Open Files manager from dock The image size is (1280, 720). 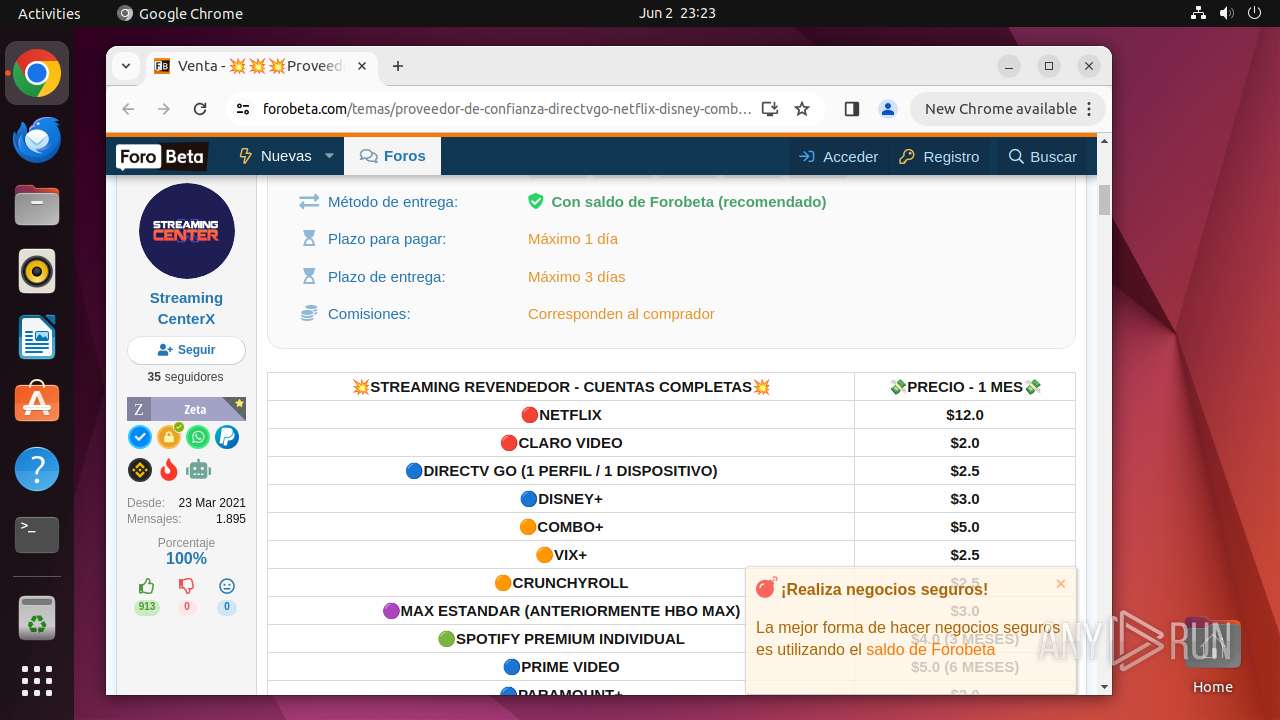click(x=37, y=205)
